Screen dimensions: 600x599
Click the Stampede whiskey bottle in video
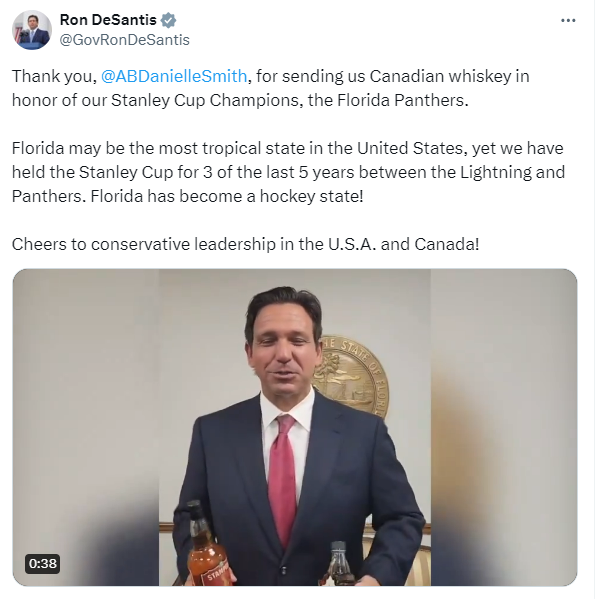click(207, 544)
